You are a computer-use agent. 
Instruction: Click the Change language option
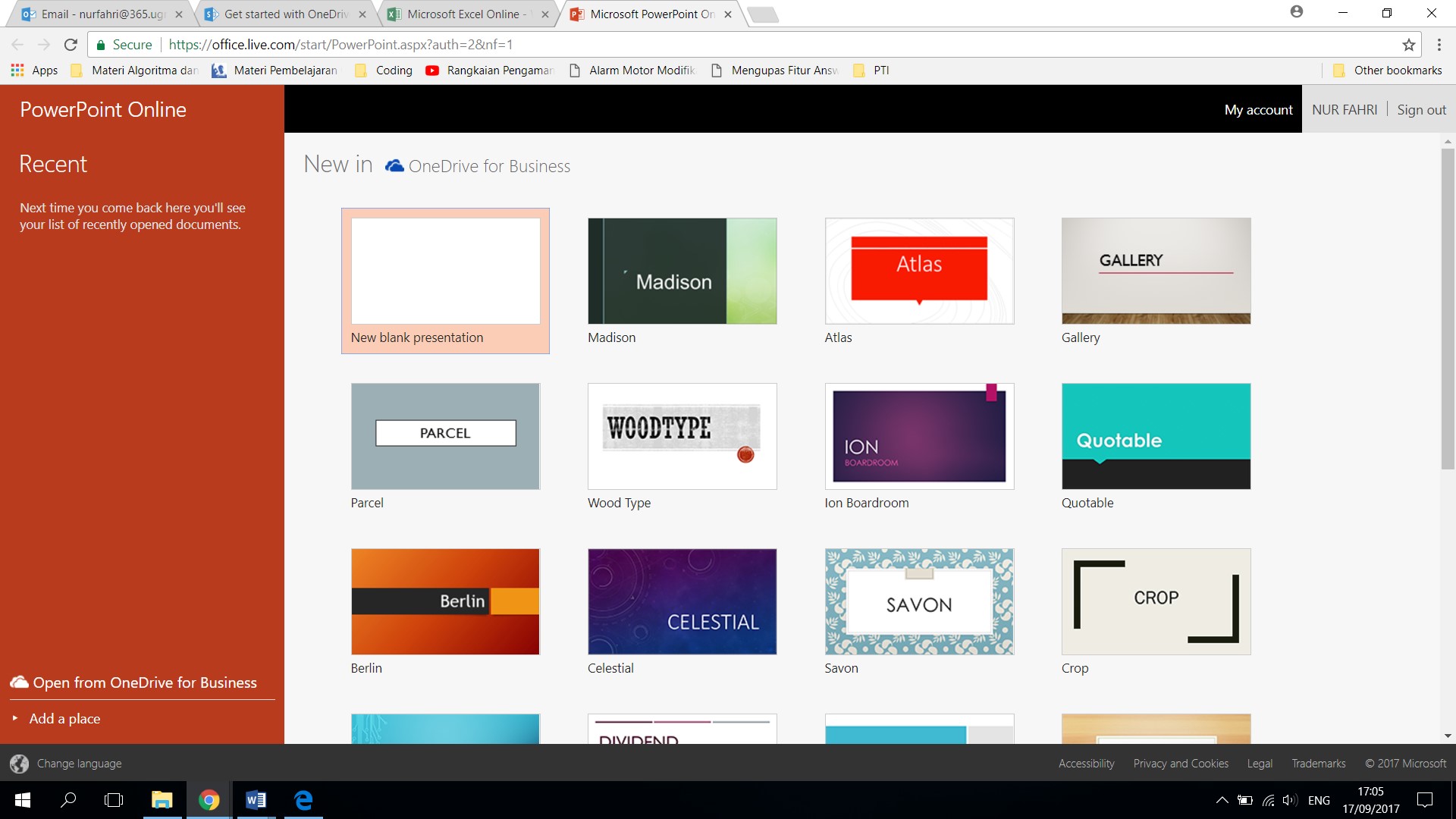(79, 762)
